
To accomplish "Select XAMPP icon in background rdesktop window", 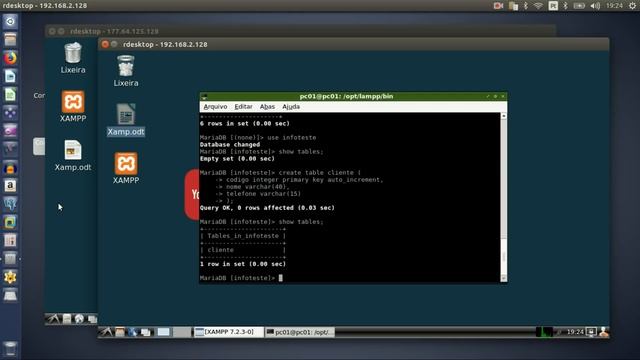I will (x=73, y=106).
